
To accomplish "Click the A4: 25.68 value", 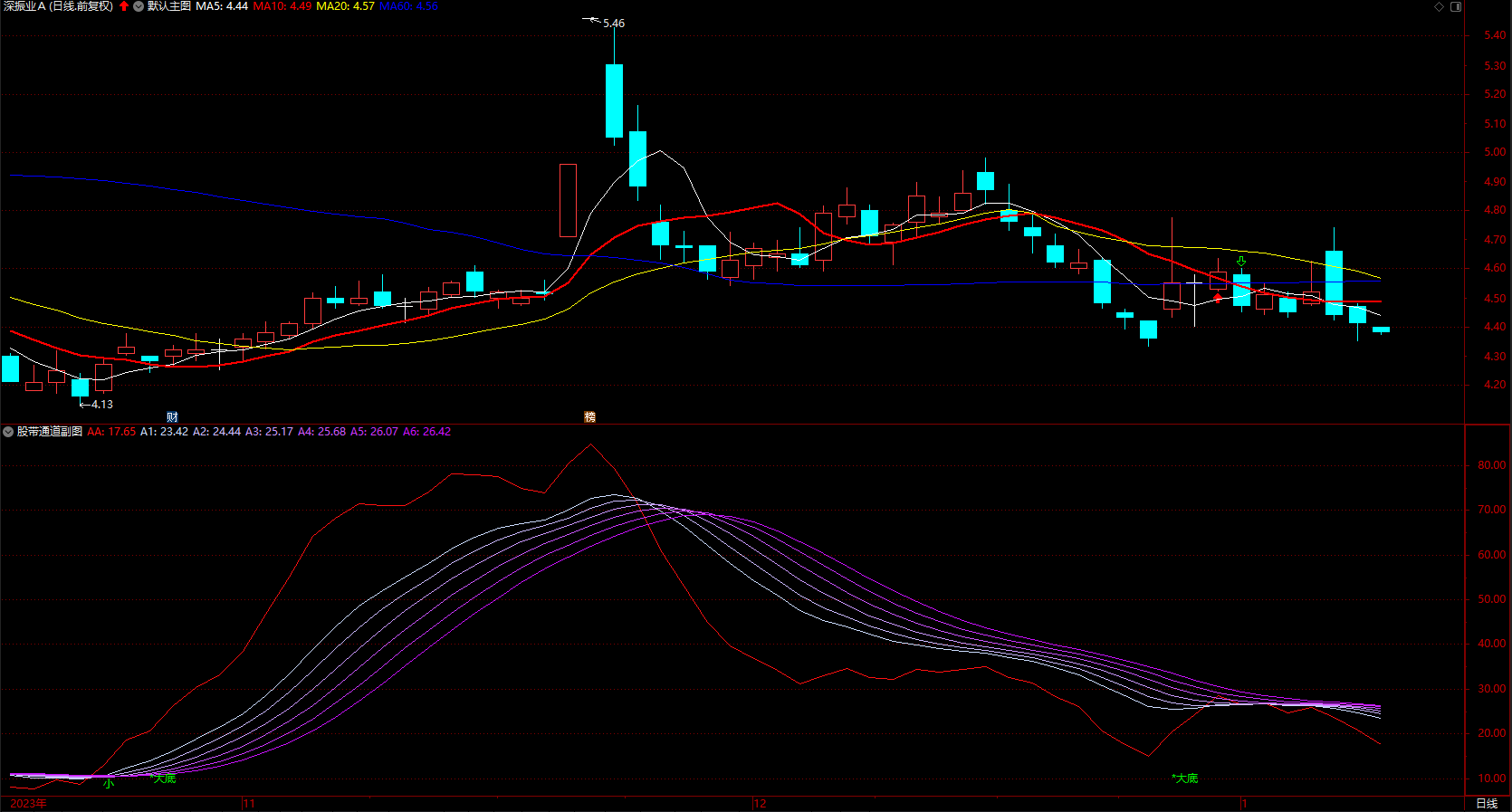I will click(x=322, y=432).
